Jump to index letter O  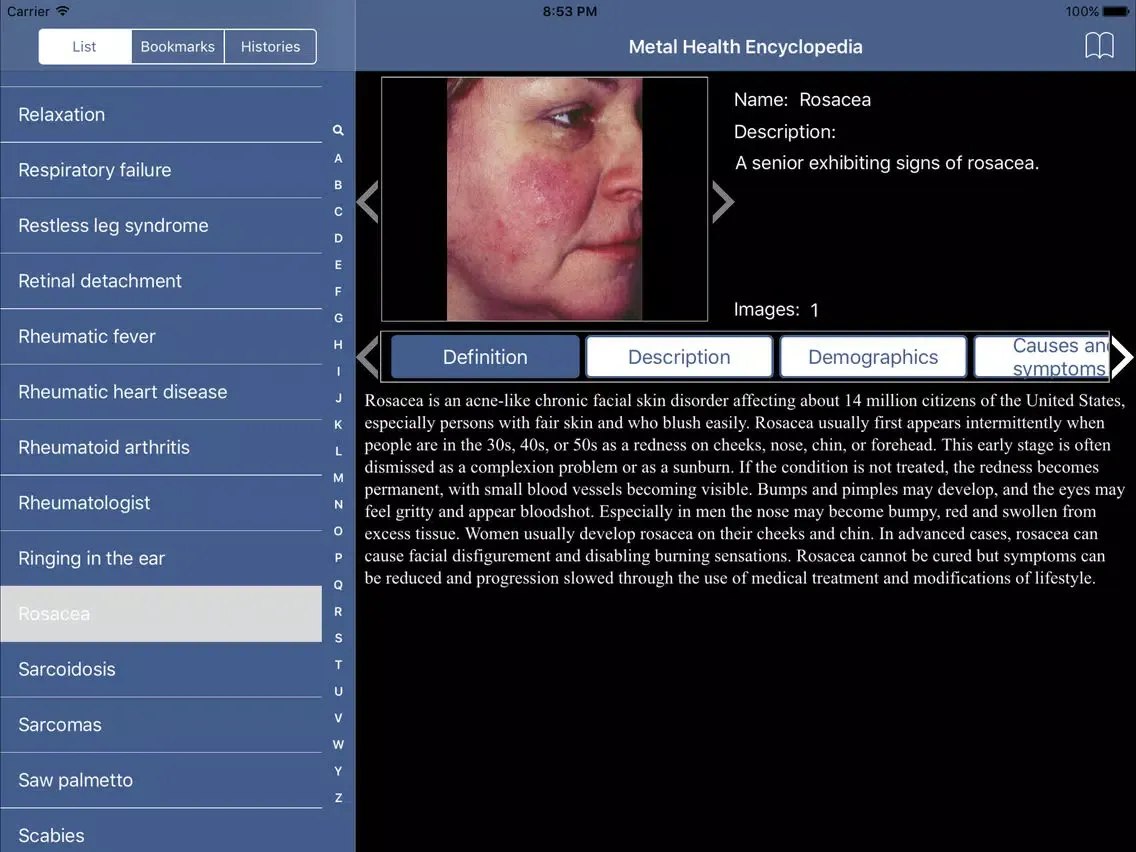pyautogui.click(x=338, y=531)
